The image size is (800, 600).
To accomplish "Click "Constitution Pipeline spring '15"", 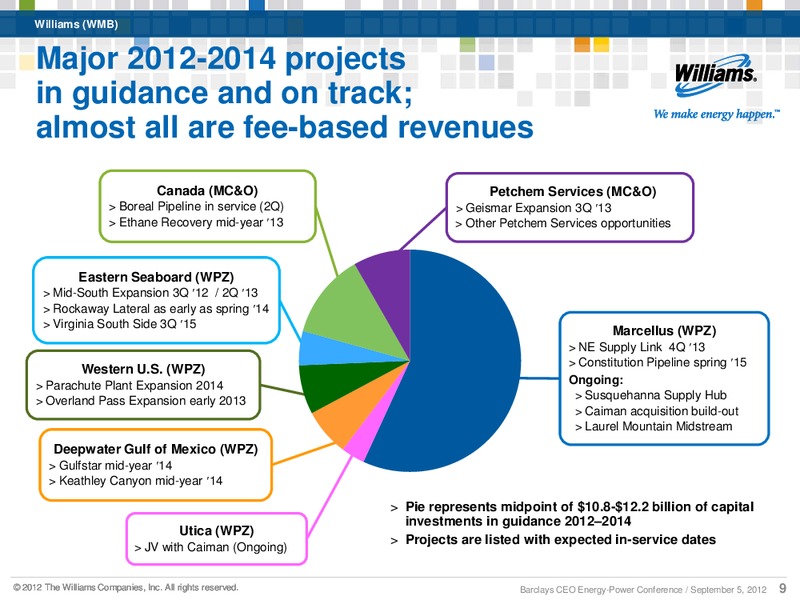I will tap(662, 362).
